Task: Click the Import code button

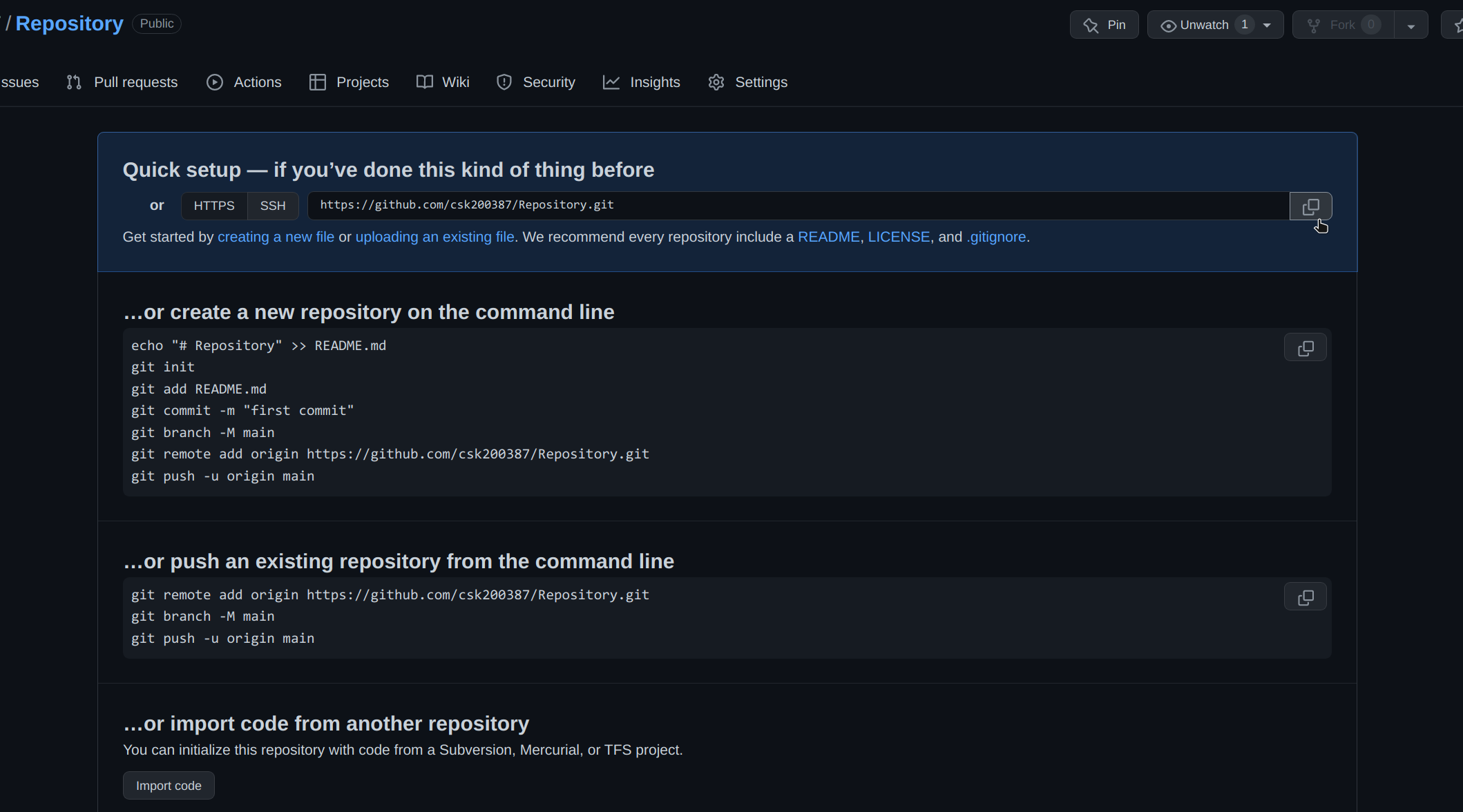Action: coord(169,786)
